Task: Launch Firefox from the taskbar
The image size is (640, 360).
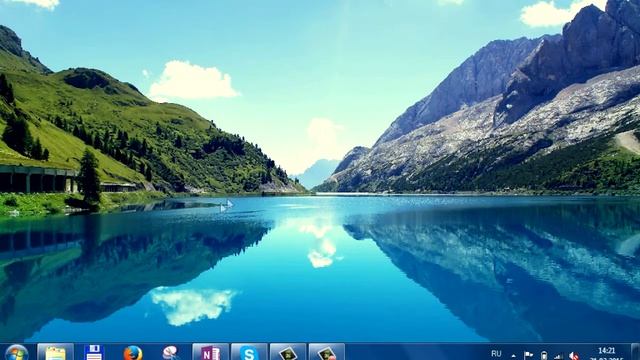Action: pyautogui.click(x=133, y=353)
